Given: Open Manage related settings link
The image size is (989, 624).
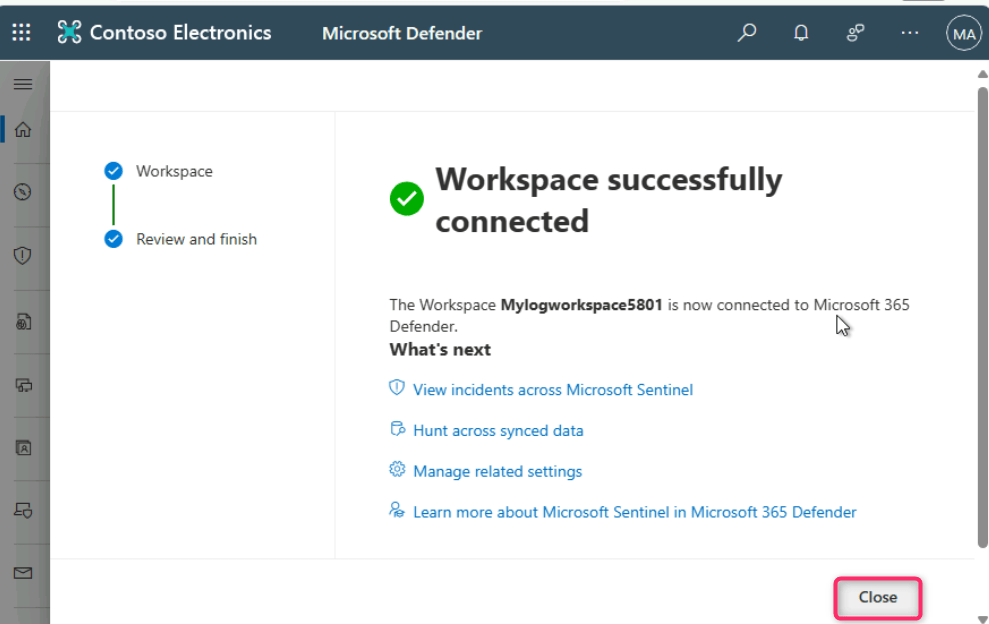Looking at the screenshot, I should (497, 471).
